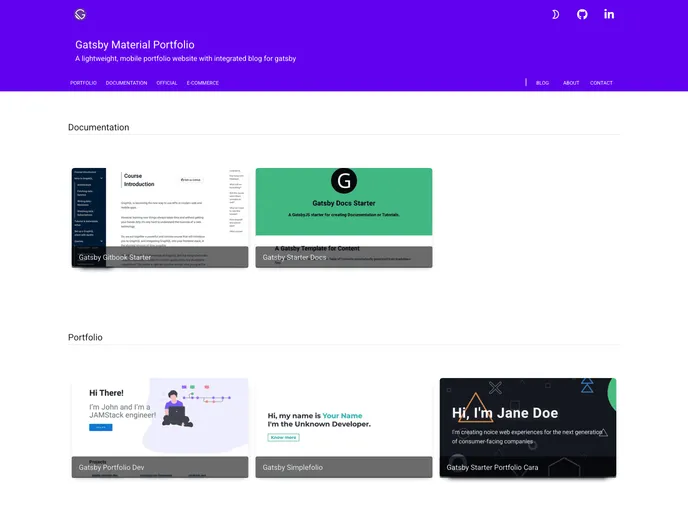688x512 pixels.
Task: Click the Documentation section heading
Action: click(x=98, y=127)
